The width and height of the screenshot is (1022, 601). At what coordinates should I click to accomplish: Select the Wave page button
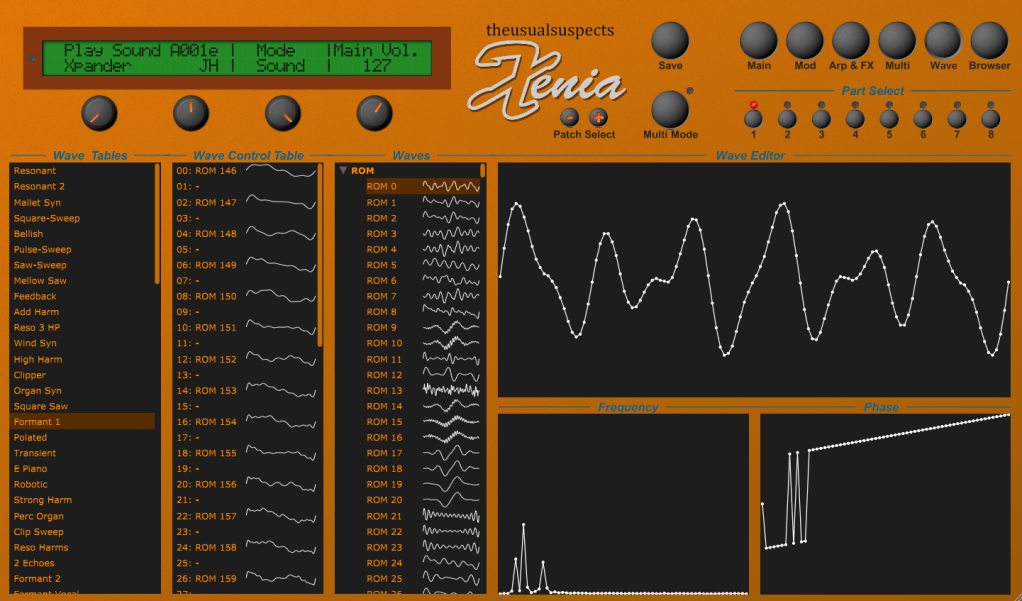point(943,41)
